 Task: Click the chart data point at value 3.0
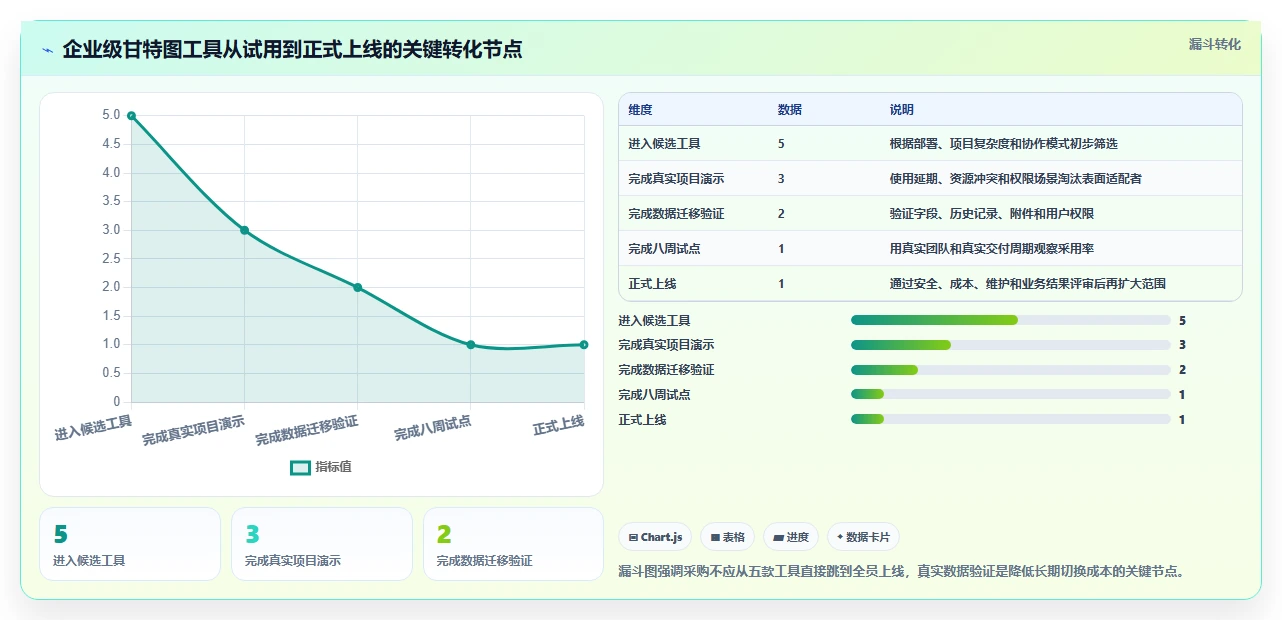(x=244, y=230)
